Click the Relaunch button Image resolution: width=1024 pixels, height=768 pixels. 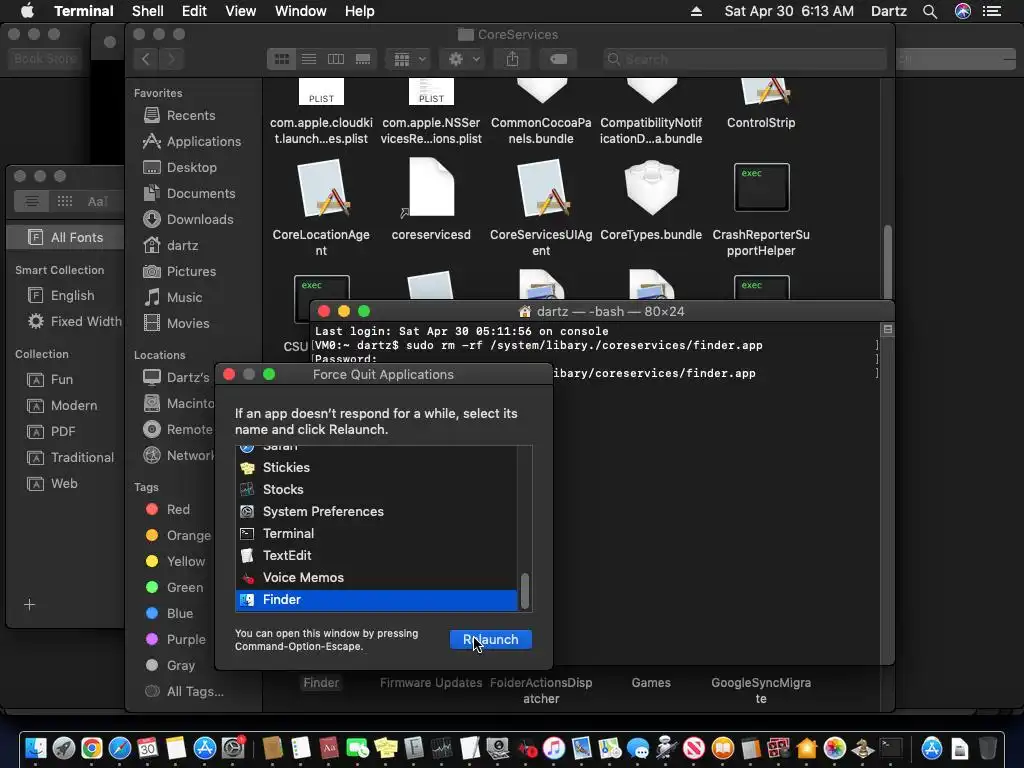click(490, 639)
